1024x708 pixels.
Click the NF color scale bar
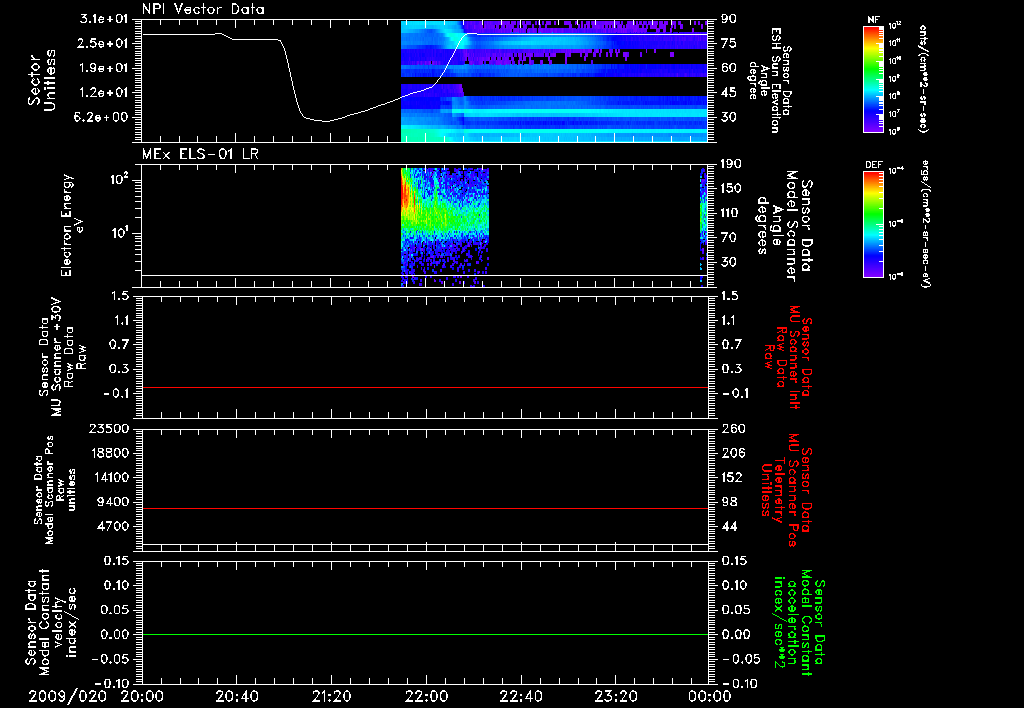(873, 79)
